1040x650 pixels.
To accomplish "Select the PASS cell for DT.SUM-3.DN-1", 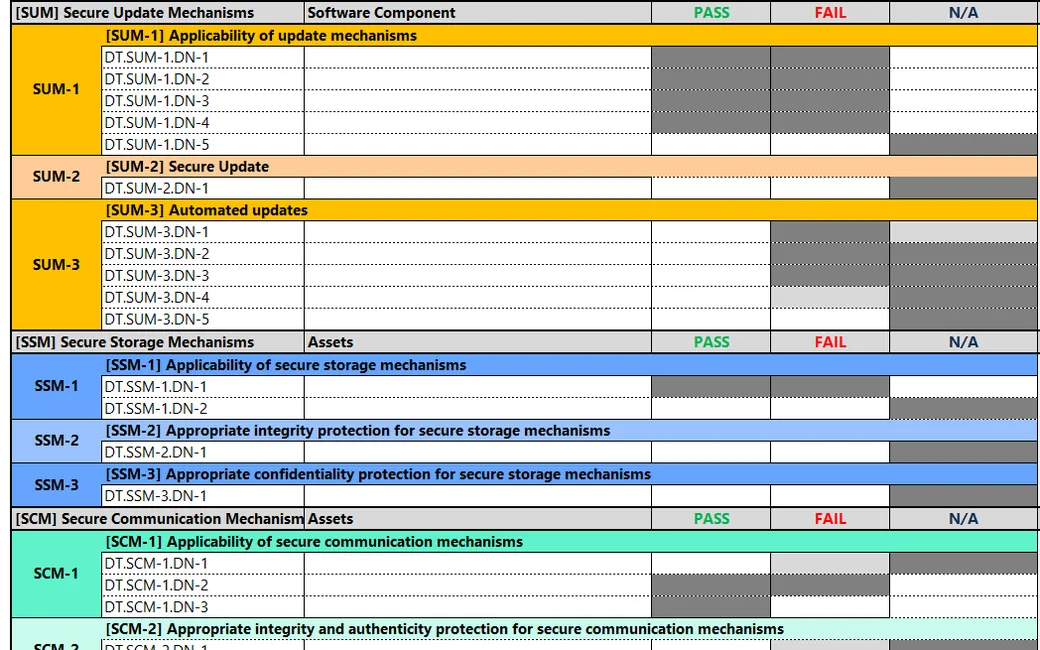I will coord(711,232).
